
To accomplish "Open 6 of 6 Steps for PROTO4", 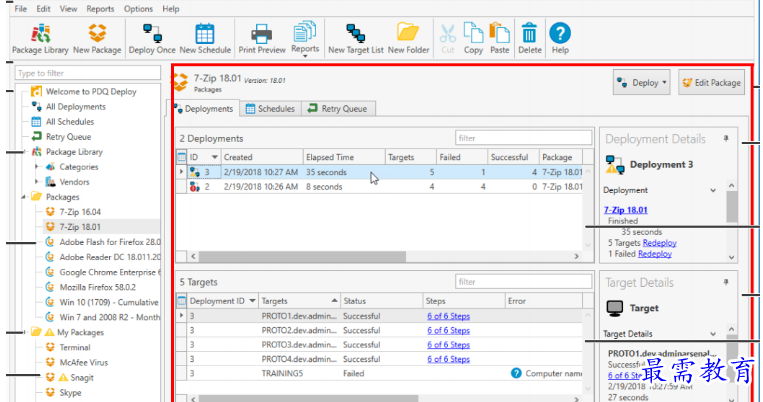I will (448, 359).
